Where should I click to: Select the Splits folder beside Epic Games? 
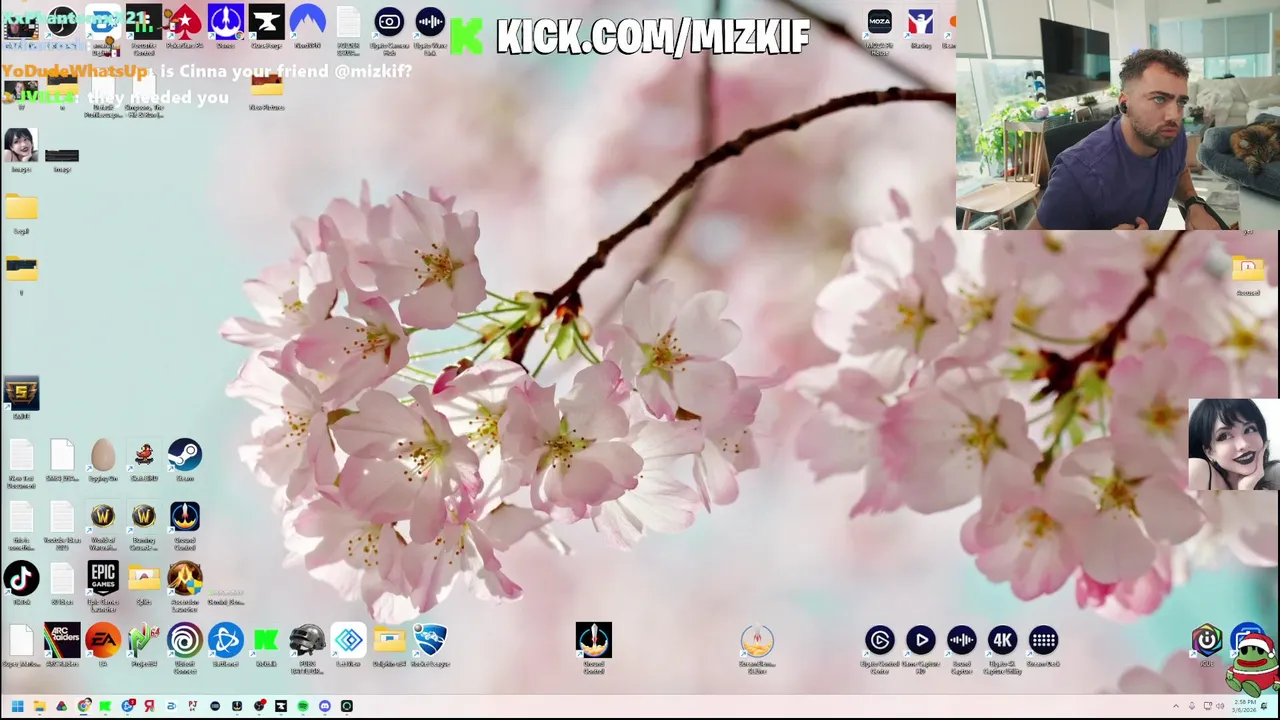(x=144, y=579)
